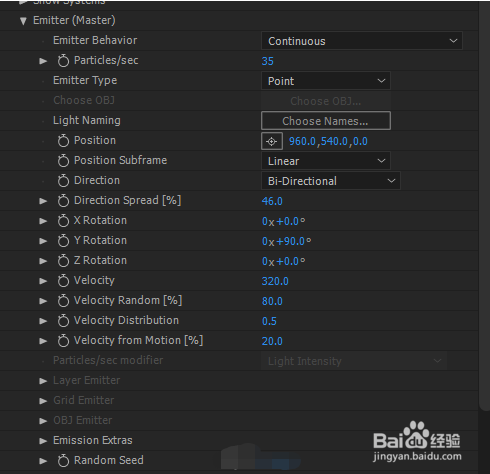
Task: Expand the Particles/sec property
Action: 43,61
